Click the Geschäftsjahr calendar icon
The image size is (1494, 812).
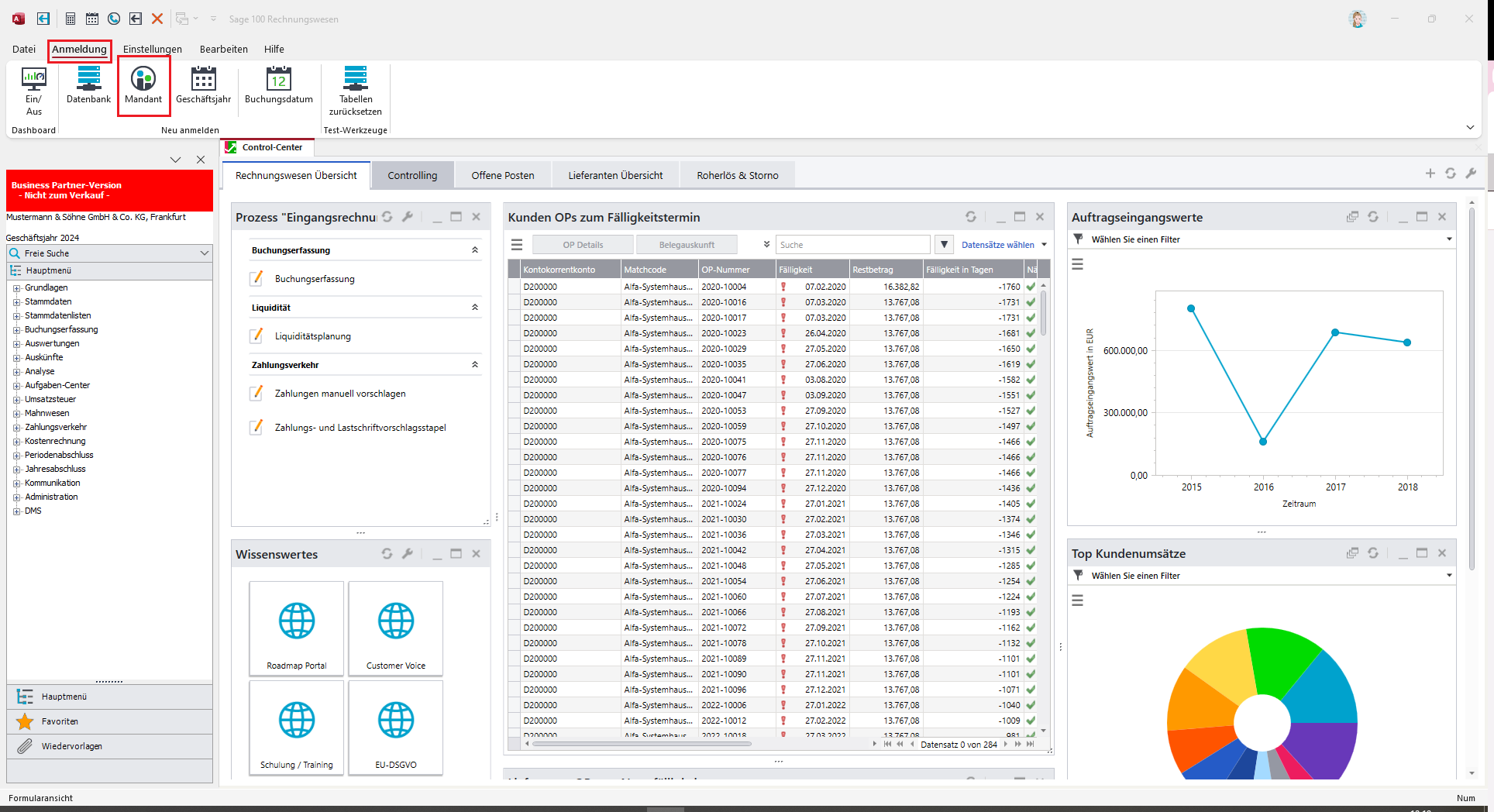tap(203, 79)
